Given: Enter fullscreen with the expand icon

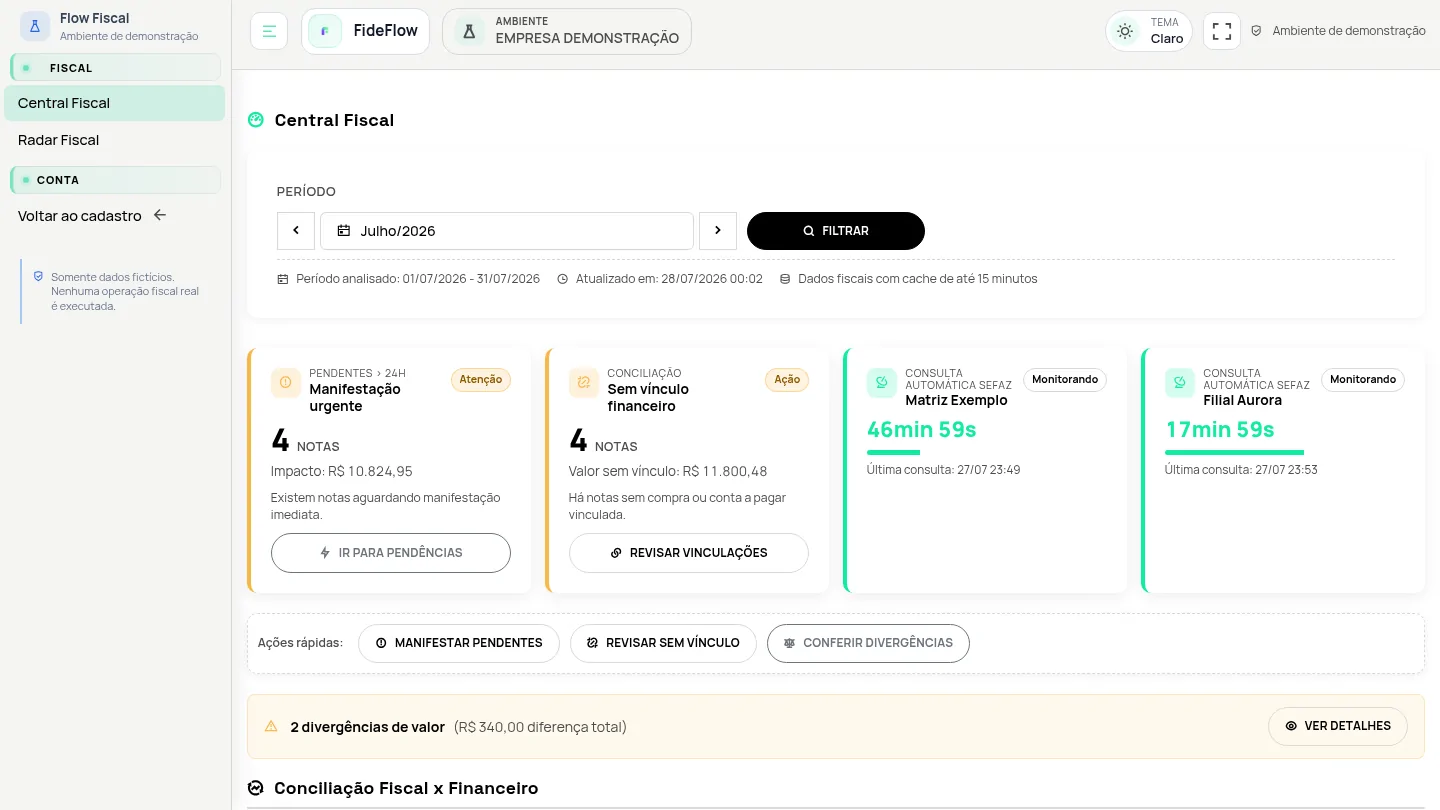Looking at the screenshot, I should click(x=1222, y=31).
